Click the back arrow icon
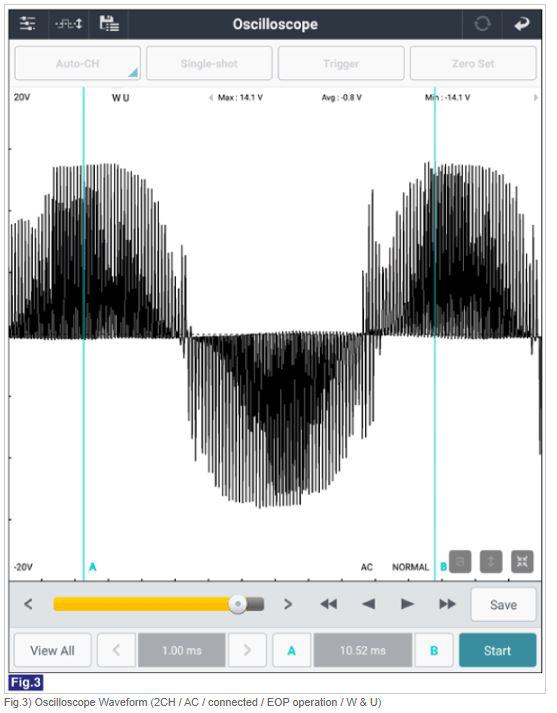This screenshot has width=557, height=713. point(522,24)
